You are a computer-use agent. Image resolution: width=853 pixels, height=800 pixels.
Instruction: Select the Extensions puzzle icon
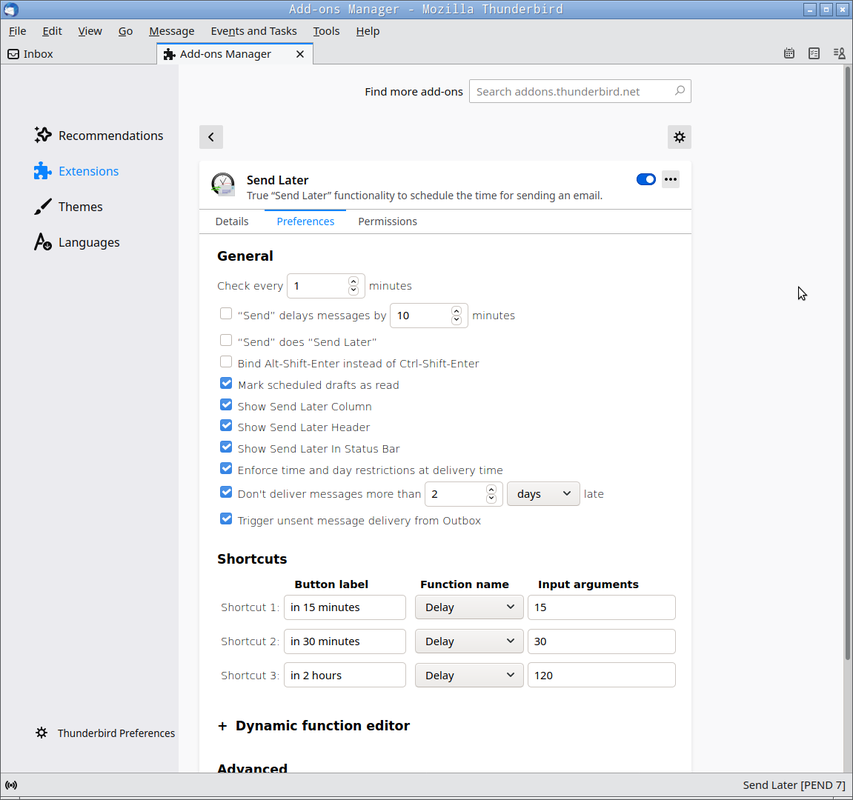click(42, 171)
